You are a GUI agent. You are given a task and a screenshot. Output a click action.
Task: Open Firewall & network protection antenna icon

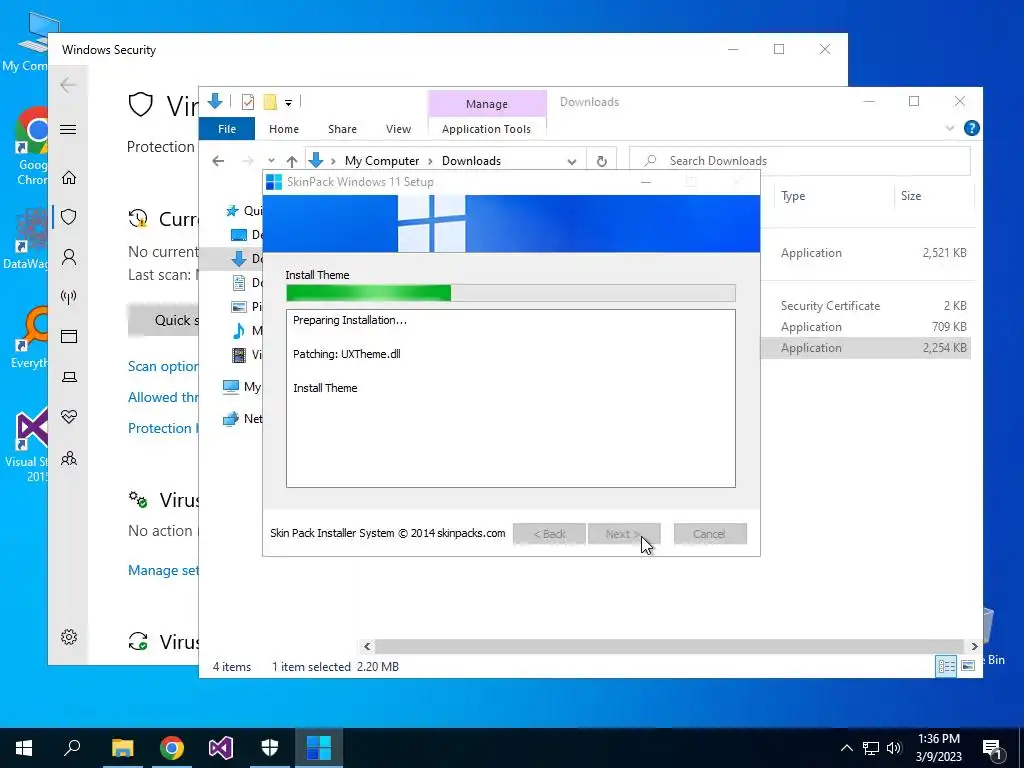pos(69,297)
